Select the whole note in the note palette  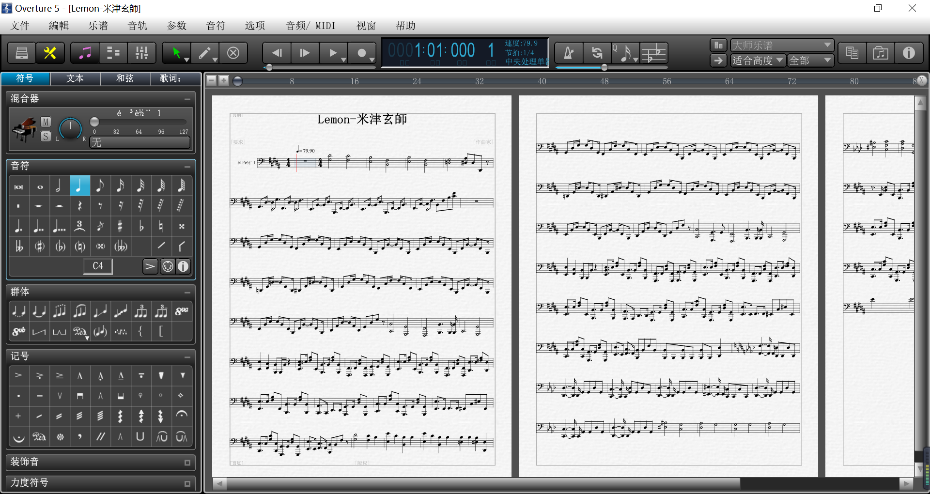39,186
